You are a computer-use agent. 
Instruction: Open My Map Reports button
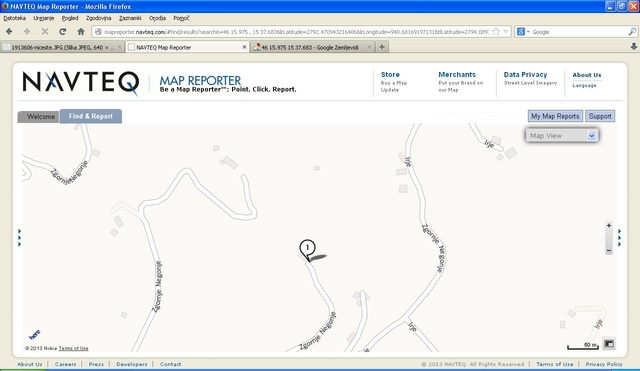point(555,116)
